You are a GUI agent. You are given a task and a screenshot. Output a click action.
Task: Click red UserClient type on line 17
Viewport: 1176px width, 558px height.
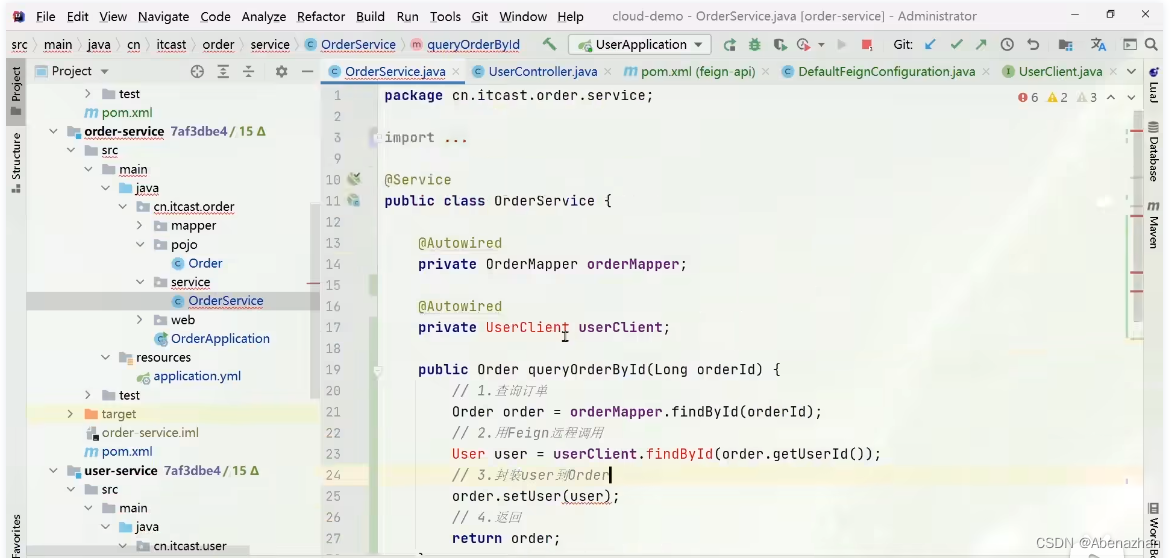coord(527,327)
